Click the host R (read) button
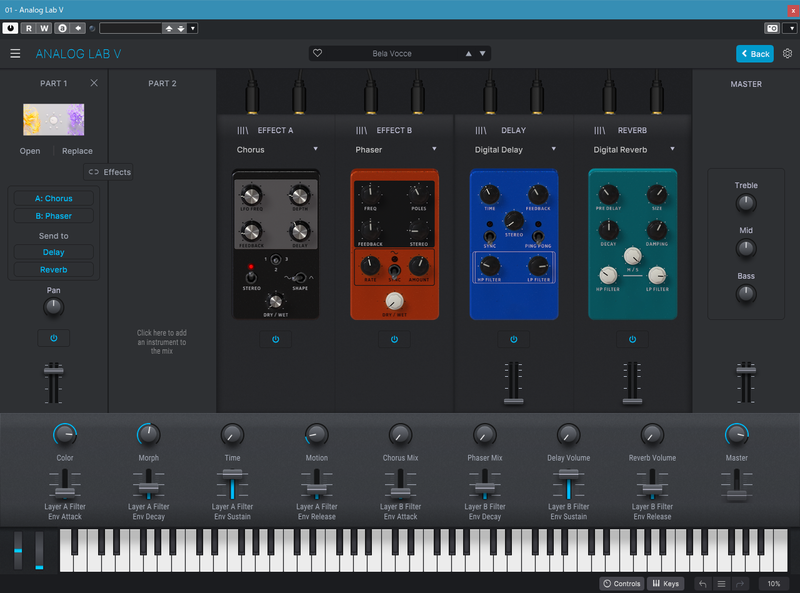The width and height of the screenshot is (800, 593). 29,28
